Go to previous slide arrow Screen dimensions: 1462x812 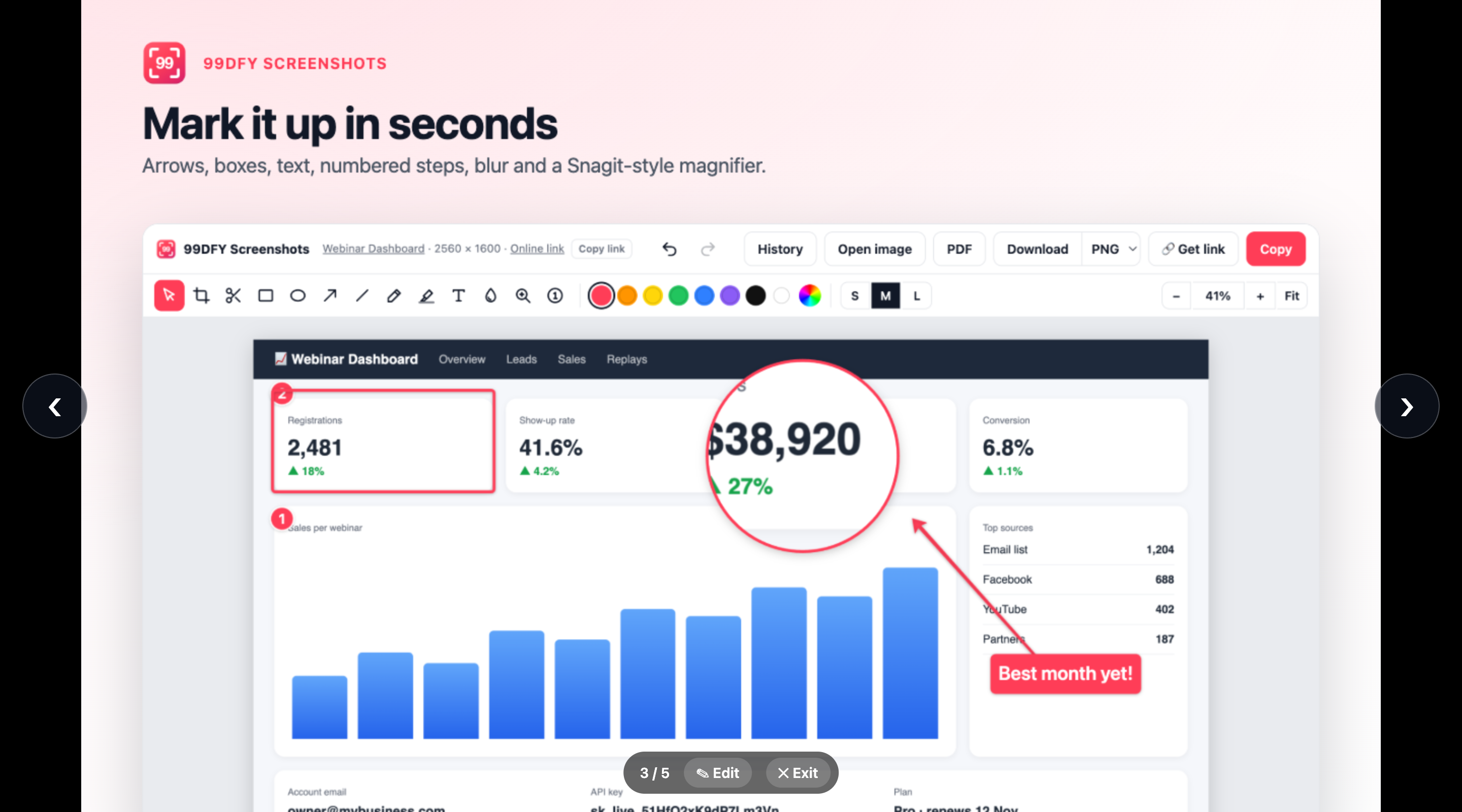[54, 407]
